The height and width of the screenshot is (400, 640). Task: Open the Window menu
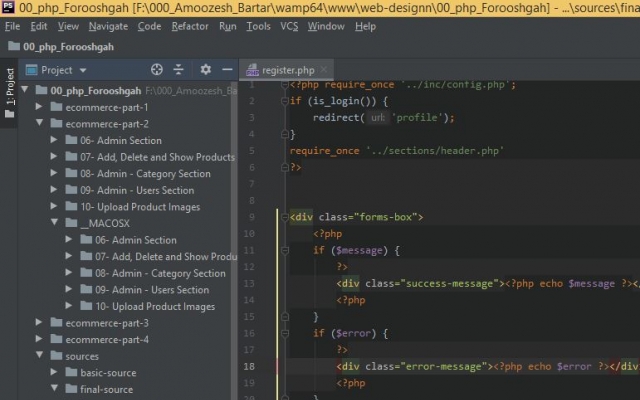tap(326, 27)
